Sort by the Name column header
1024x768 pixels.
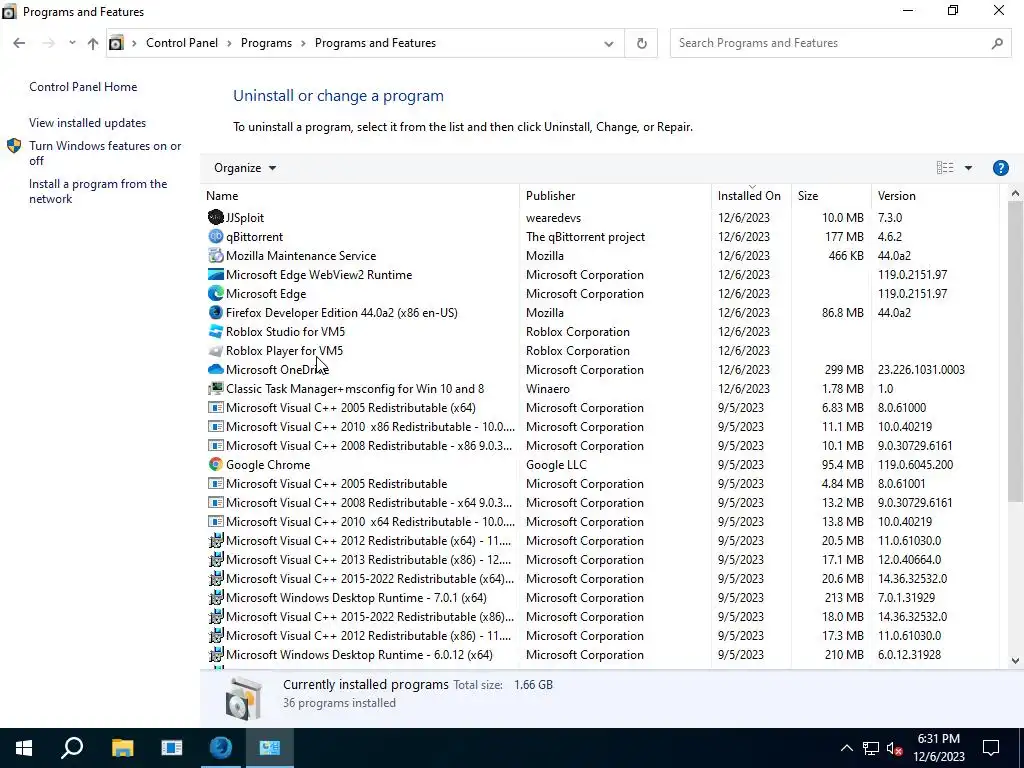pyautogui.click(x=360, y=196)
